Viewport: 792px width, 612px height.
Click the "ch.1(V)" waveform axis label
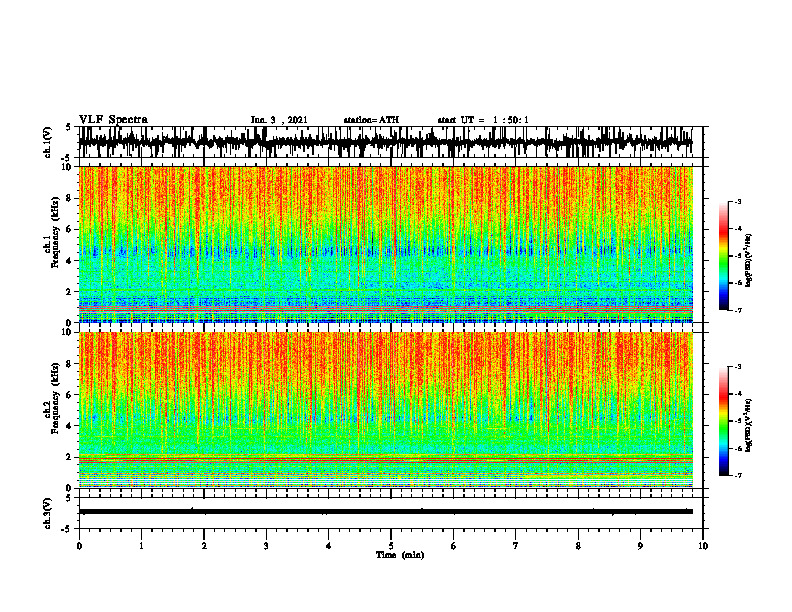(47, 142)
